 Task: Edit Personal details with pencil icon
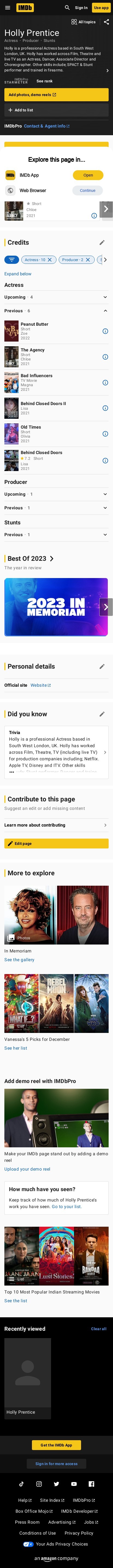click(x=102, y=666)
